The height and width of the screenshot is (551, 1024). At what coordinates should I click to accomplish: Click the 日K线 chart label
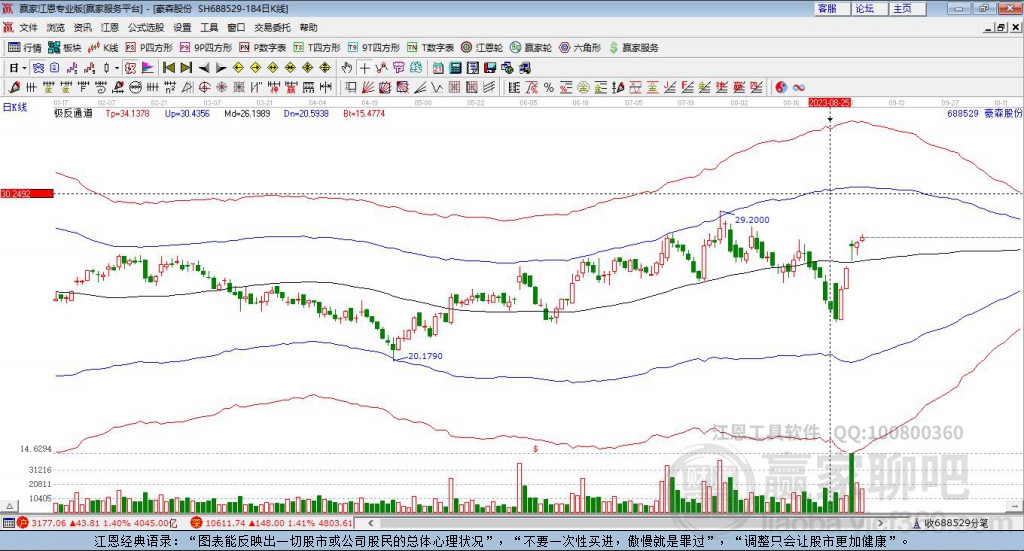click(15, 107)
